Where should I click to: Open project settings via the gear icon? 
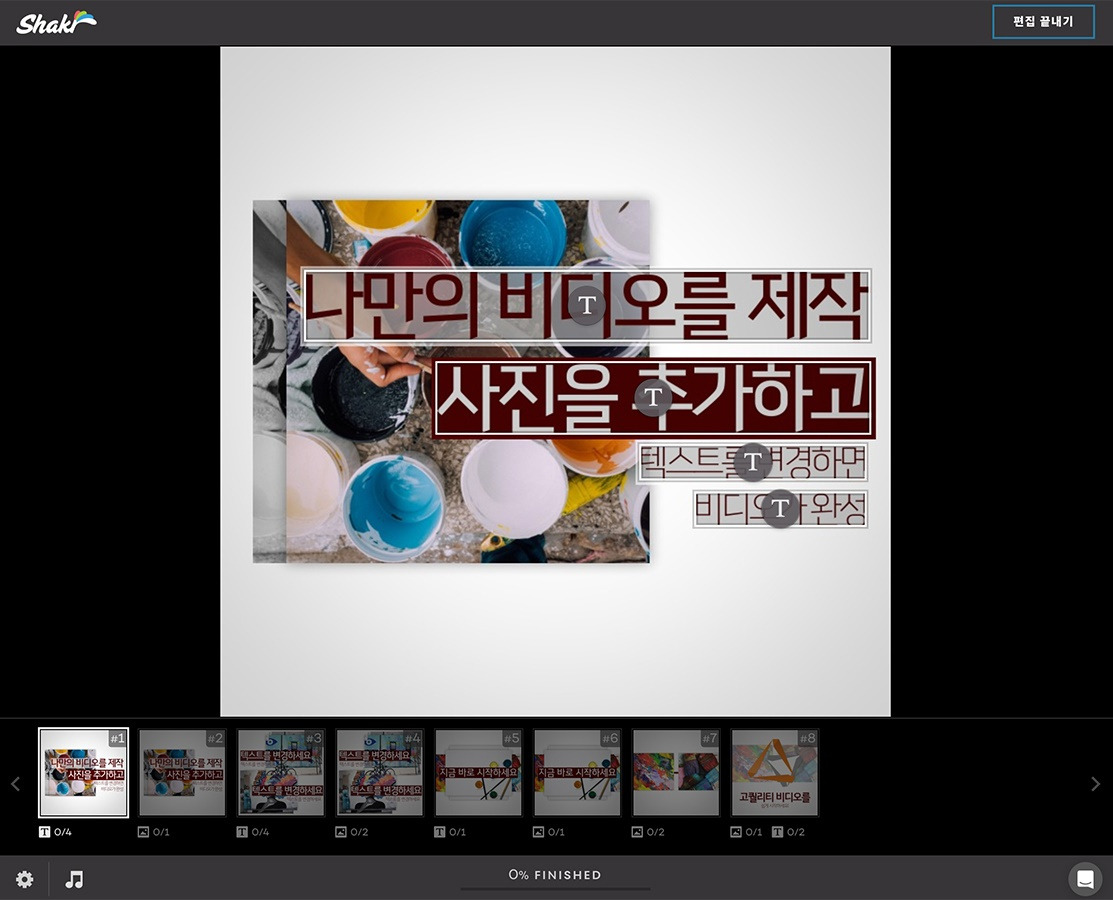click(x=24, y=879)
